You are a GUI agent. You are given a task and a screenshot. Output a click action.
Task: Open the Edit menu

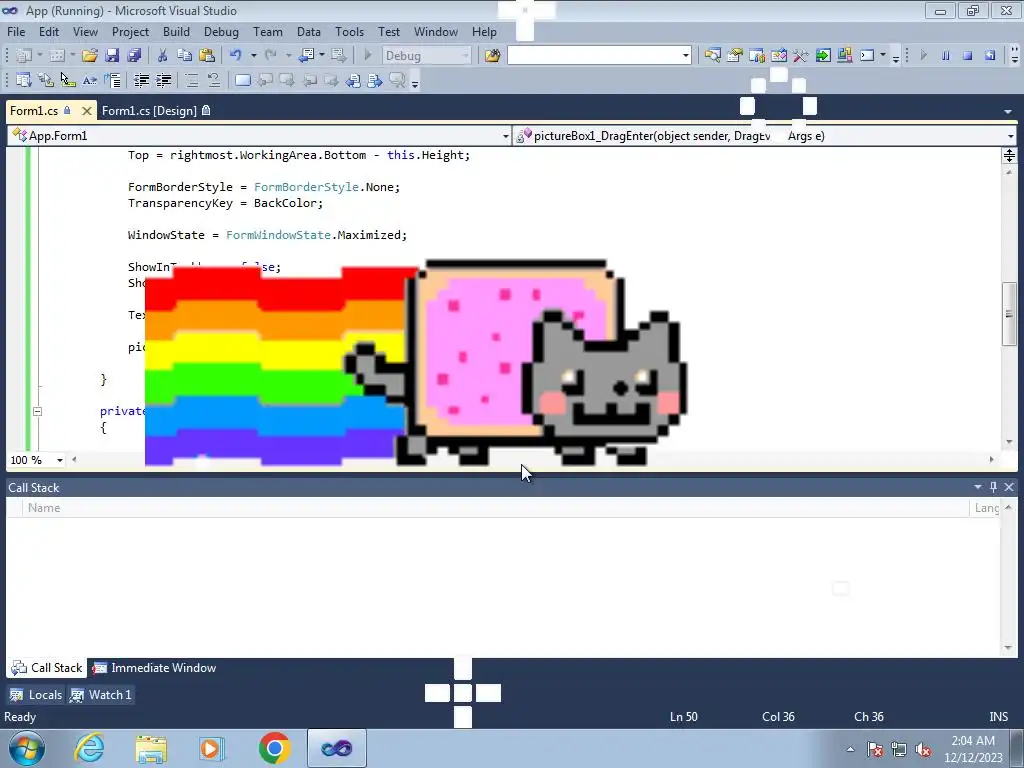click(49, 31)
